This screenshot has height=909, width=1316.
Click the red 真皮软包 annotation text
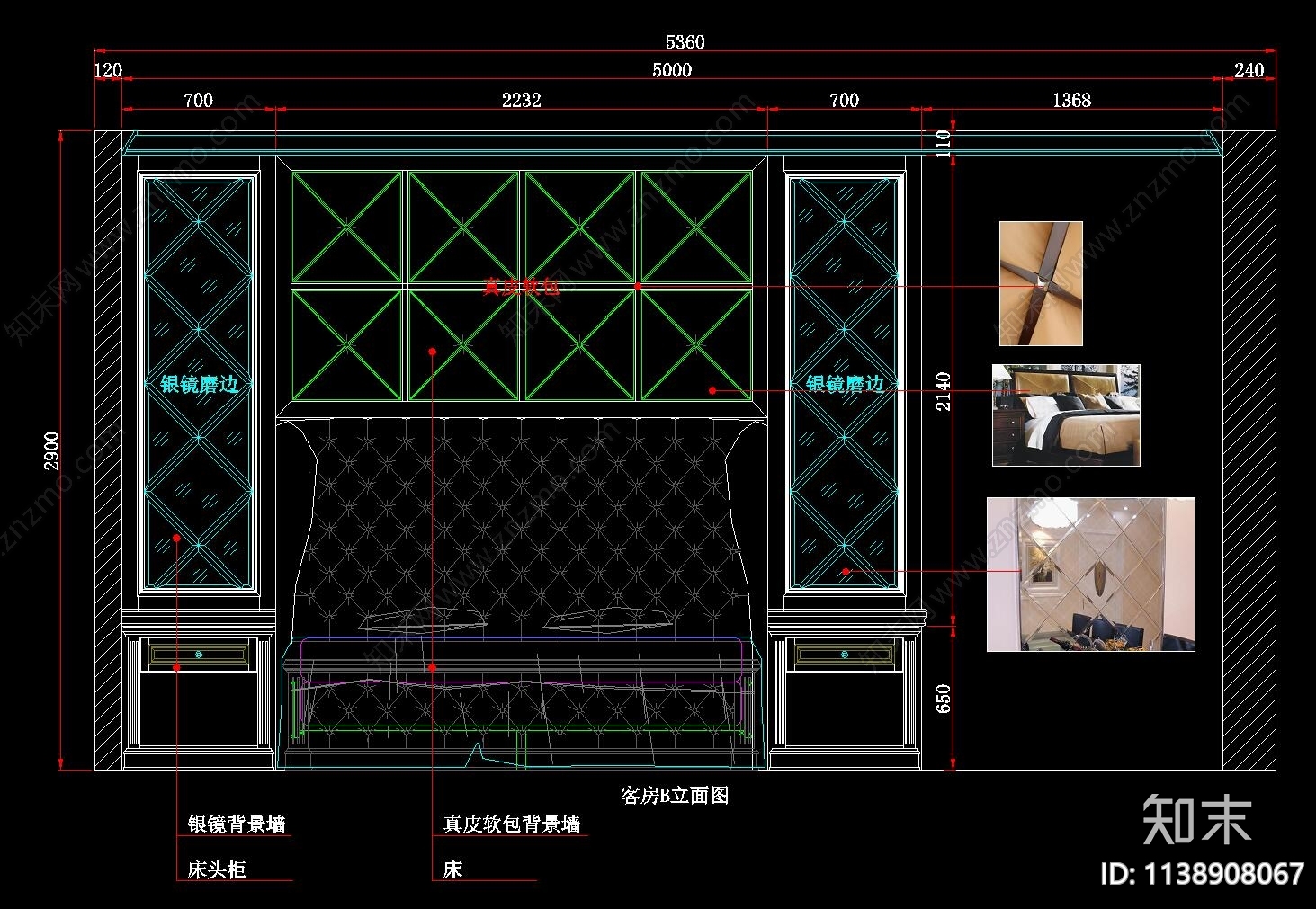pos(521,286)
